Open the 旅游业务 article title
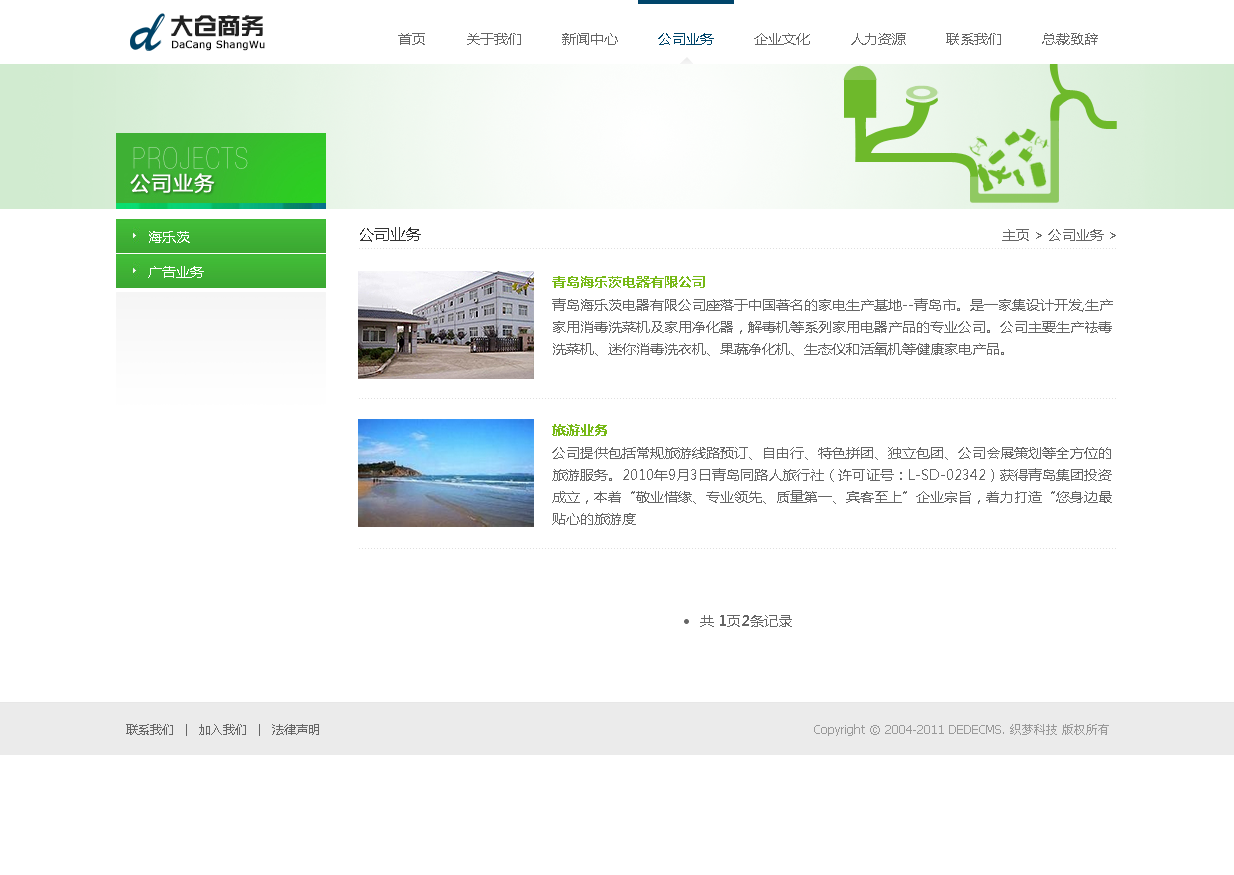 (580, 431)
